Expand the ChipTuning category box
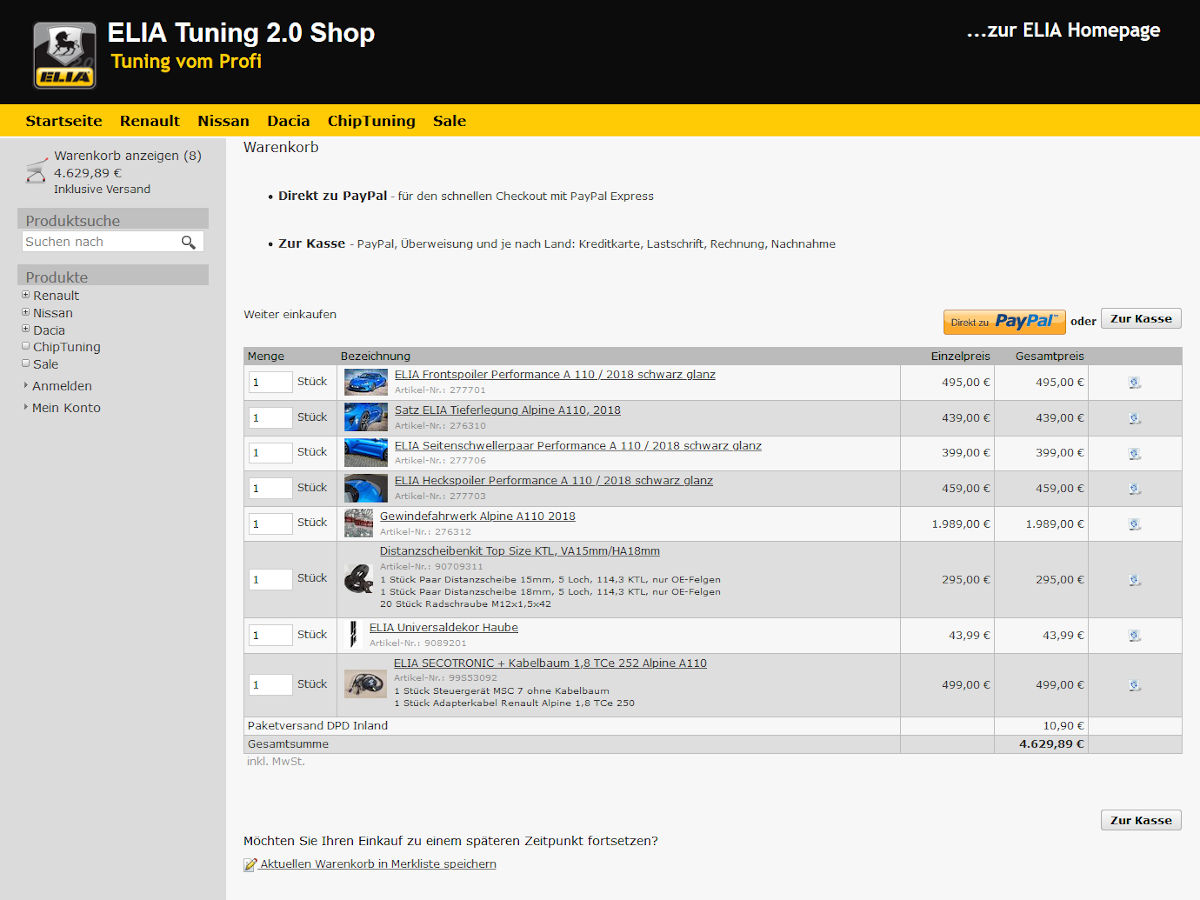This screenshot has height=900, width=1200. [x=26, y=346]
